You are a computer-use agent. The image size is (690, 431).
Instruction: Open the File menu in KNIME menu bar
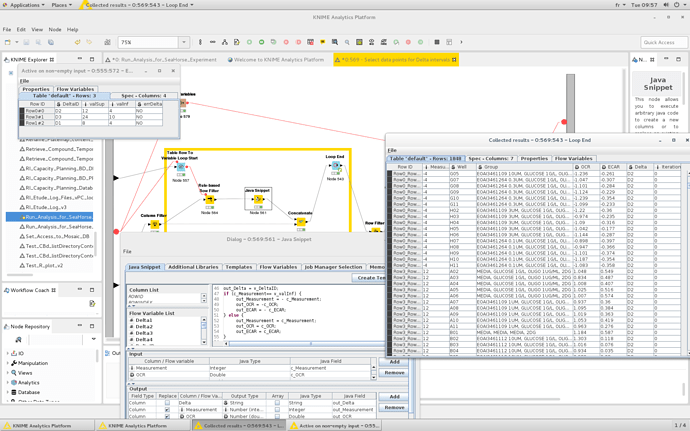point(7,29)
